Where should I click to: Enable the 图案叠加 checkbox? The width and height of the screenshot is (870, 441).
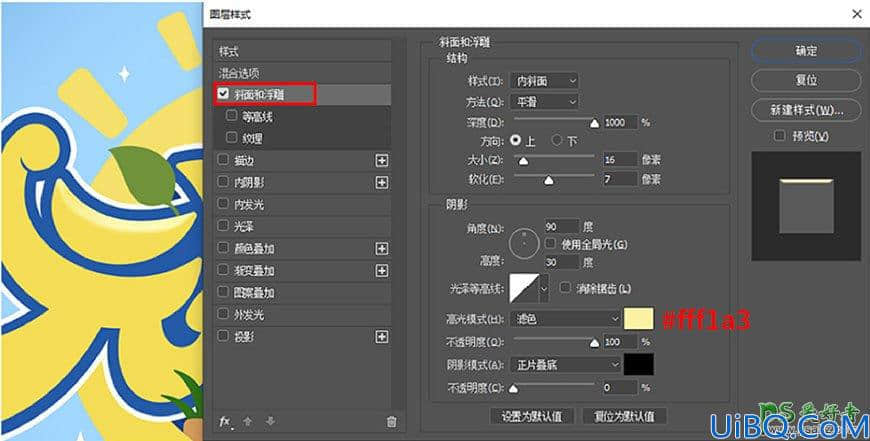click(223, 292)
